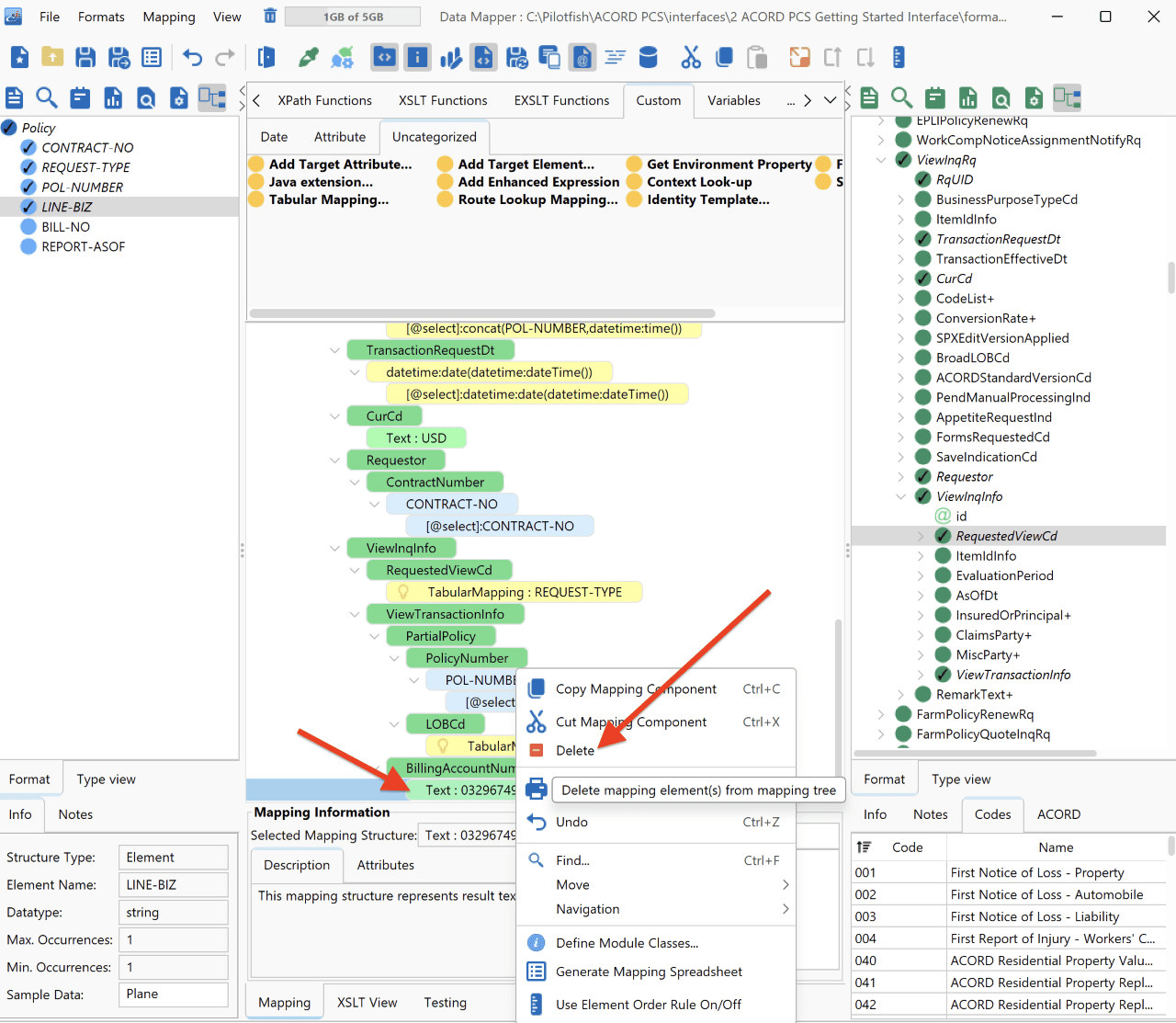This screenshot has width=1176, height=1023.
Task: Click the Element Name field LINE-BIZ
Action: [174, 884]
